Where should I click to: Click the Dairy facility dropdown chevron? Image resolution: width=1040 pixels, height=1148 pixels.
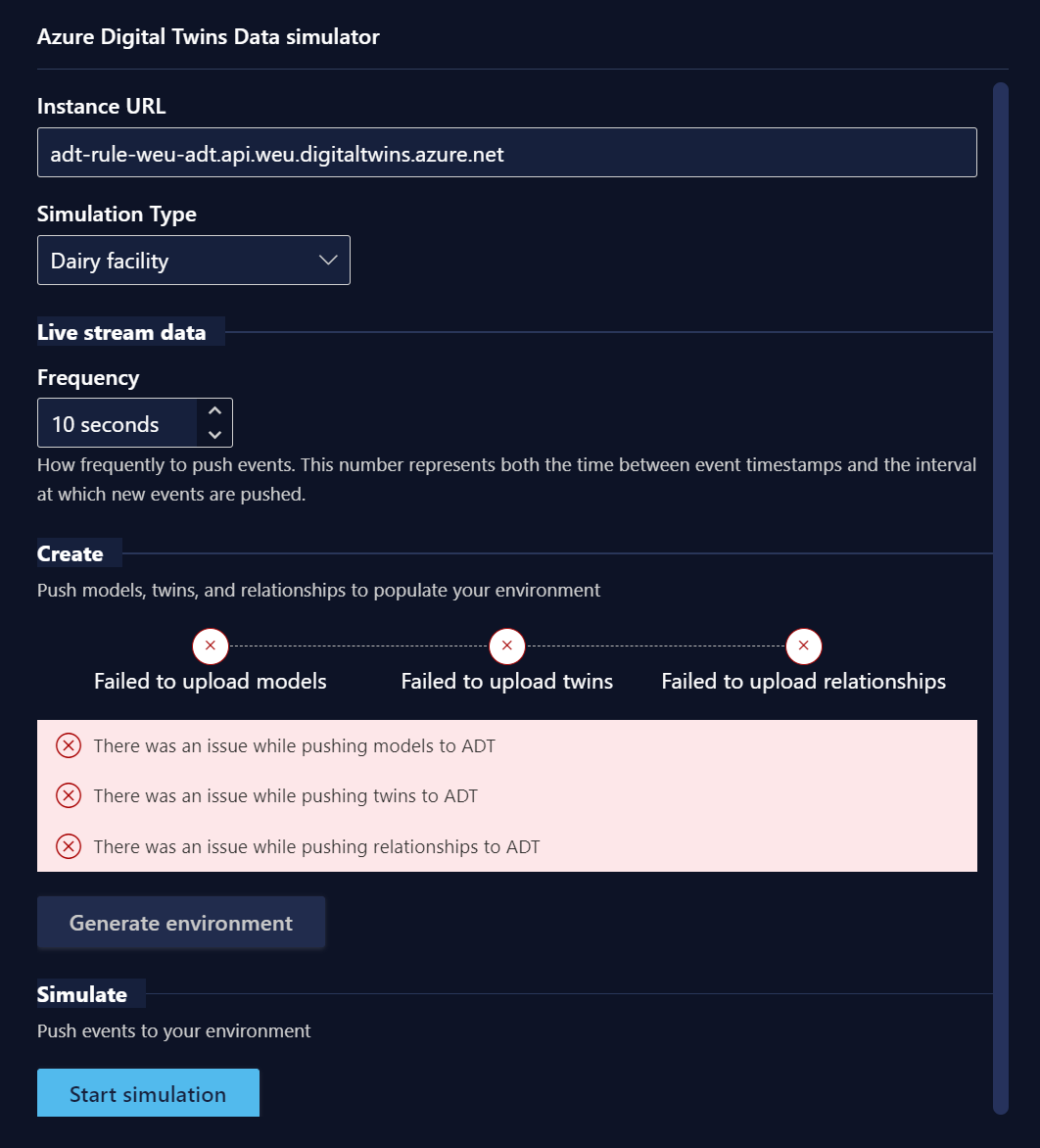[328, 260]
